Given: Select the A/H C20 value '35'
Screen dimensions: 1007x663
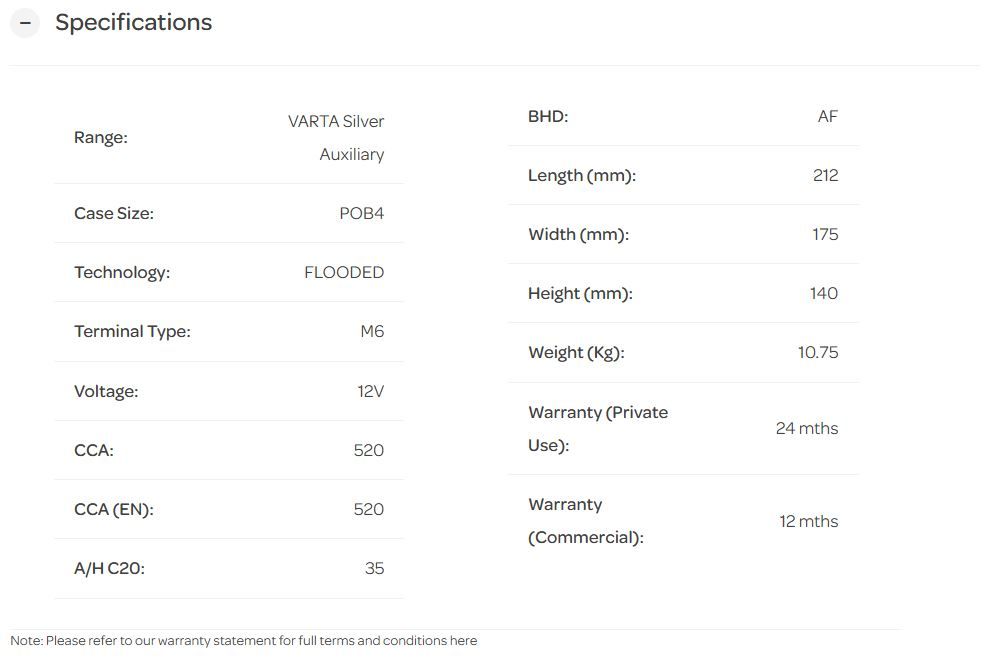Looking at the screenshot, I should click(x=374, y=568).
